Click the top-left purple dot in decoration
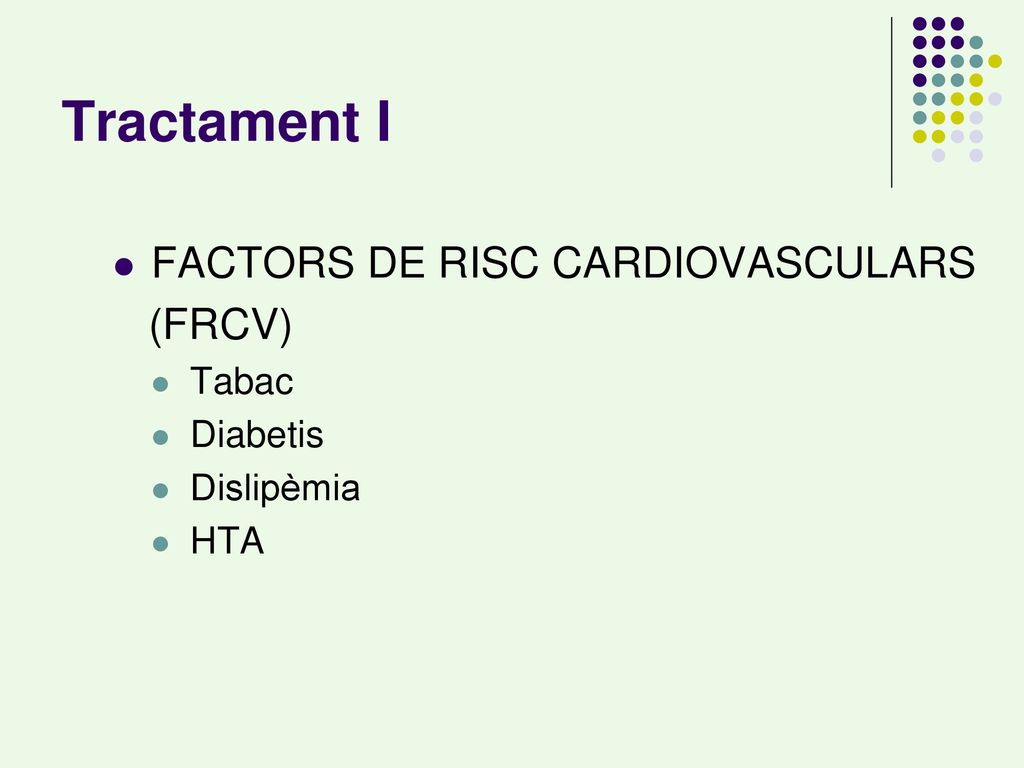 tap(920, 24)
